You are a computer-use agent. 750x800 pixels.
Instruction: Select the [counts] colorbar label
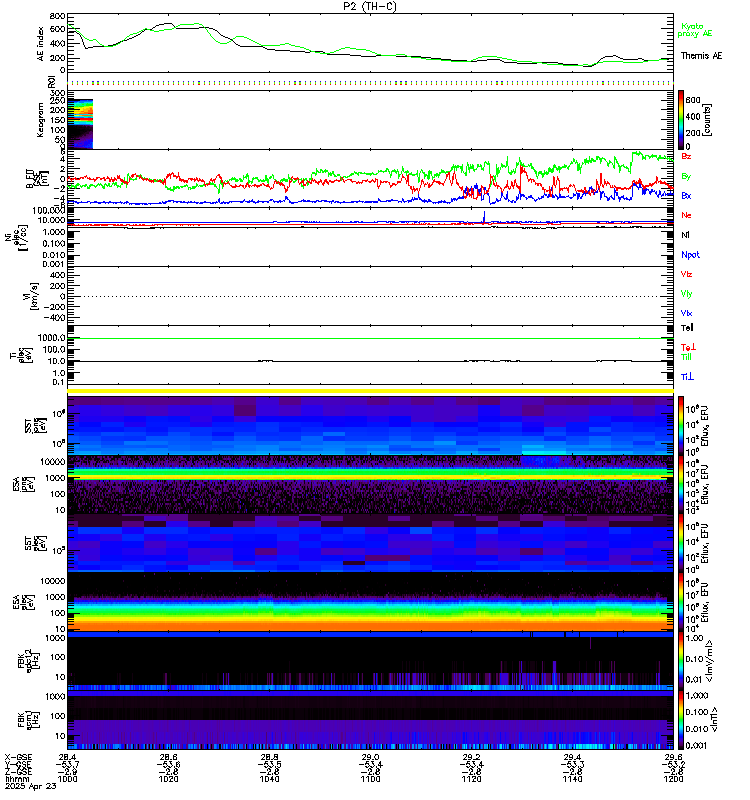point(707,120)
